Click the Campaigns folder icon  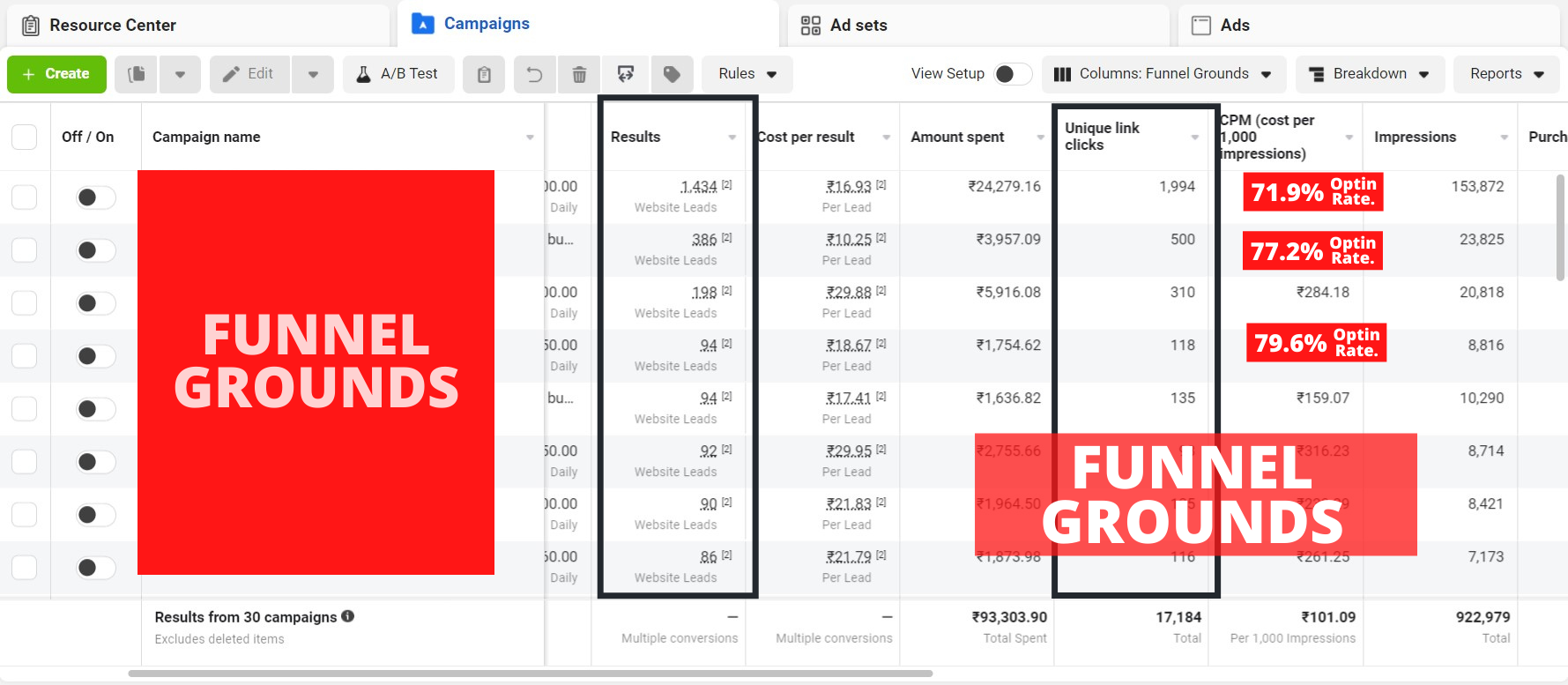[x=423, y=24]
